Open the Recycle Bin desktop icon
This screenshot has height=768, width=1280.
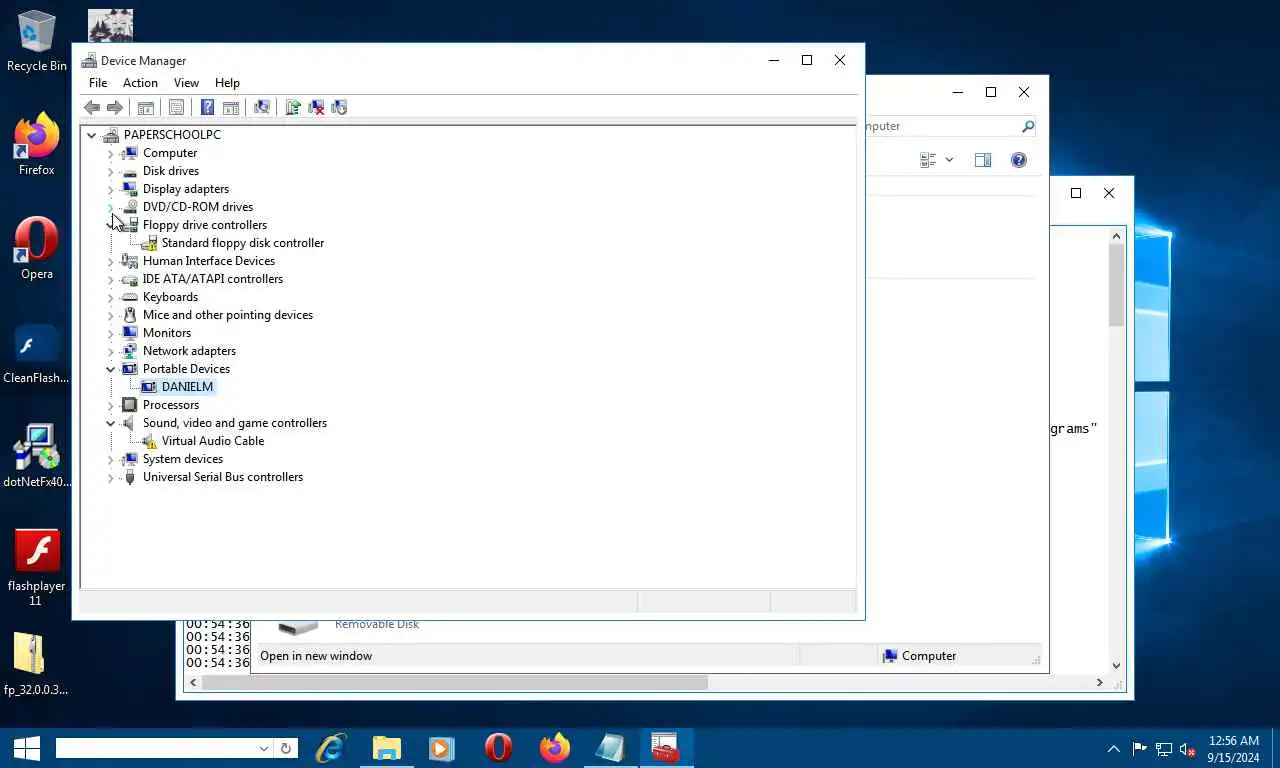(x=37, y=40)
